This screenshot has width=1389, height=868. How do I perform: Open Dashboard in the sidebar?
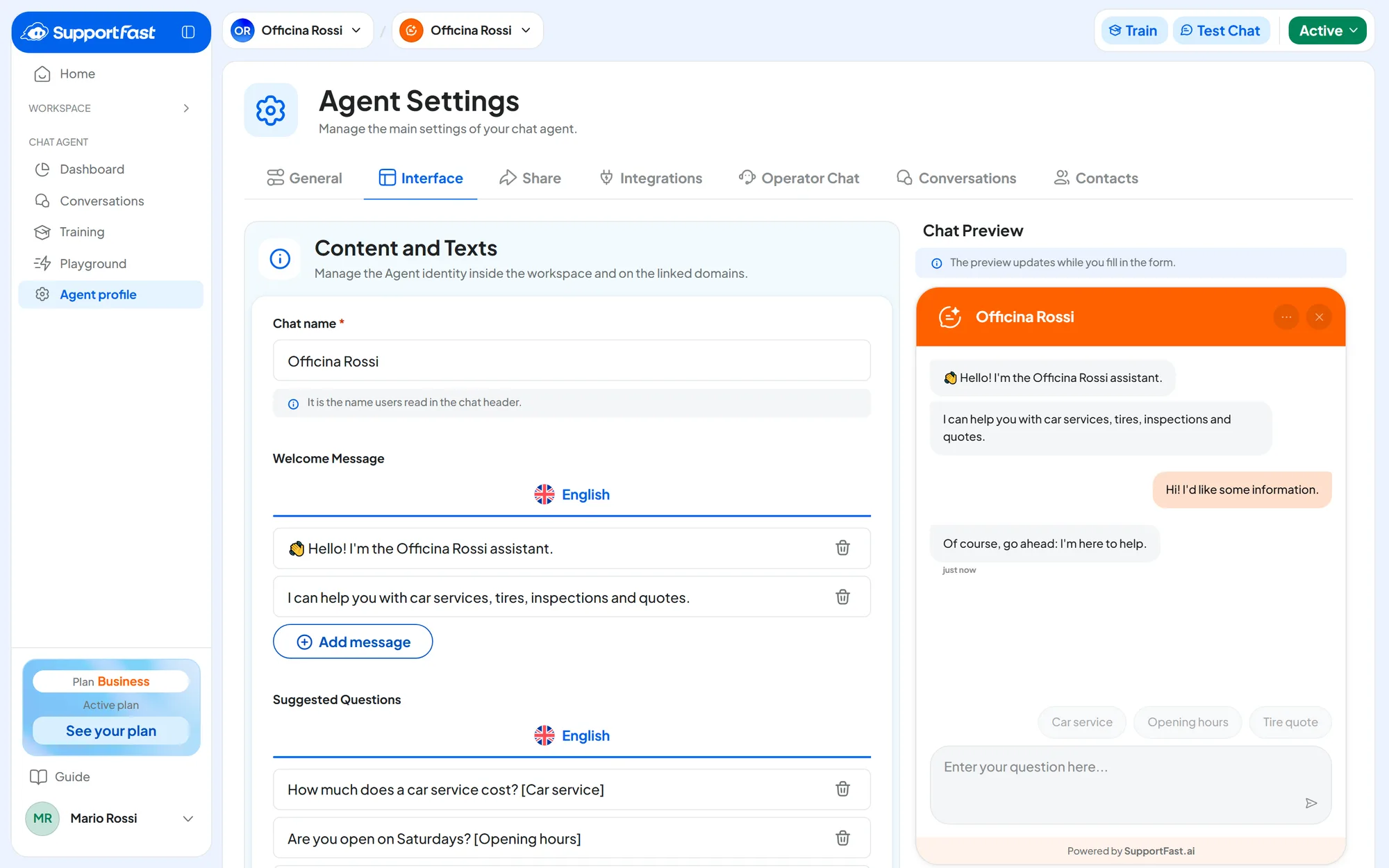(111, 169)
